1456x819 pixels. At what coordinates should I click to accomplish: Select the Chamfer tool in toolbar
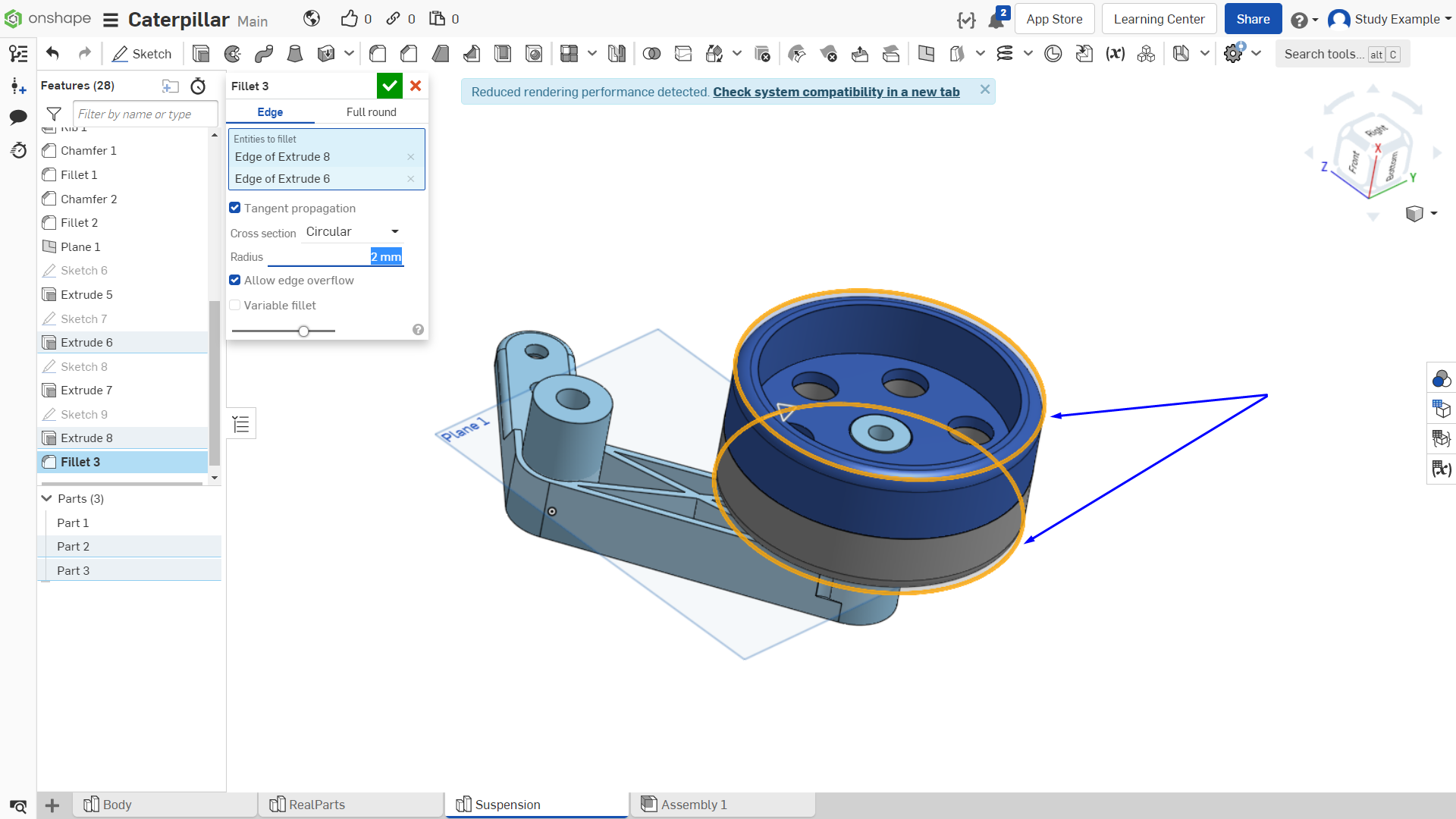[x=409, y=53]
